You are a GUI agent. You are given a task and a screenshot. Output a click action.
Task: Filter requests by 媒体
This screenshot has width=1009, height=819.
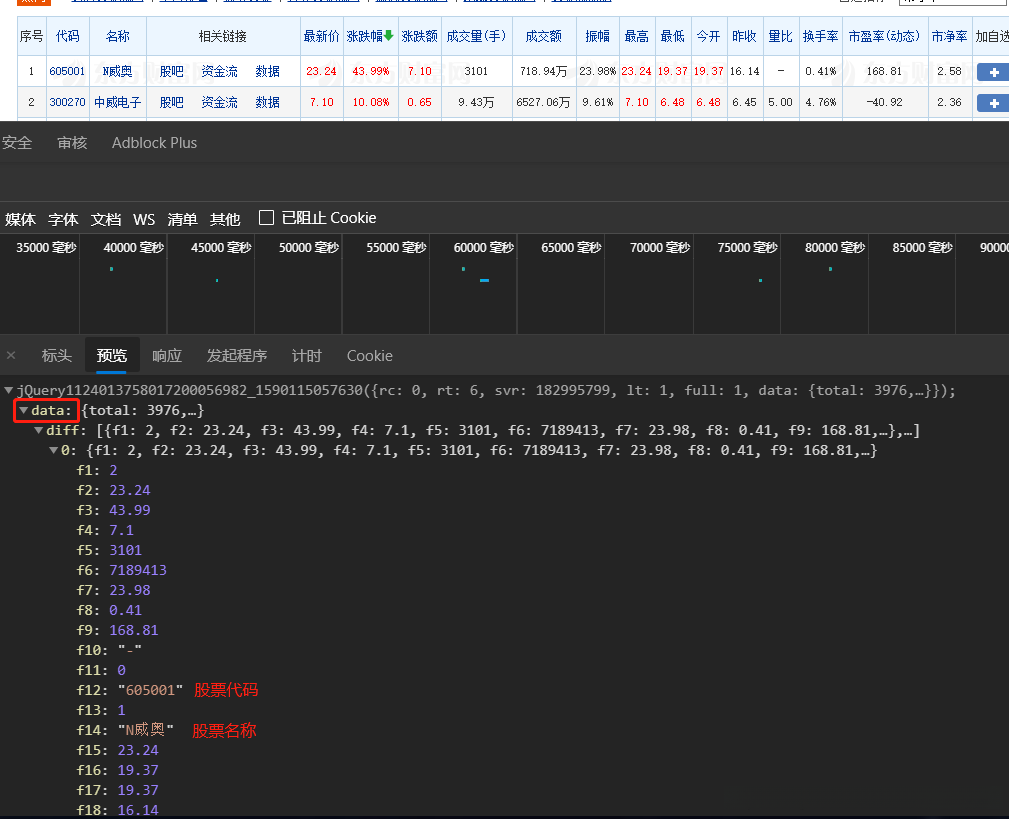click(x=20, y=219)
